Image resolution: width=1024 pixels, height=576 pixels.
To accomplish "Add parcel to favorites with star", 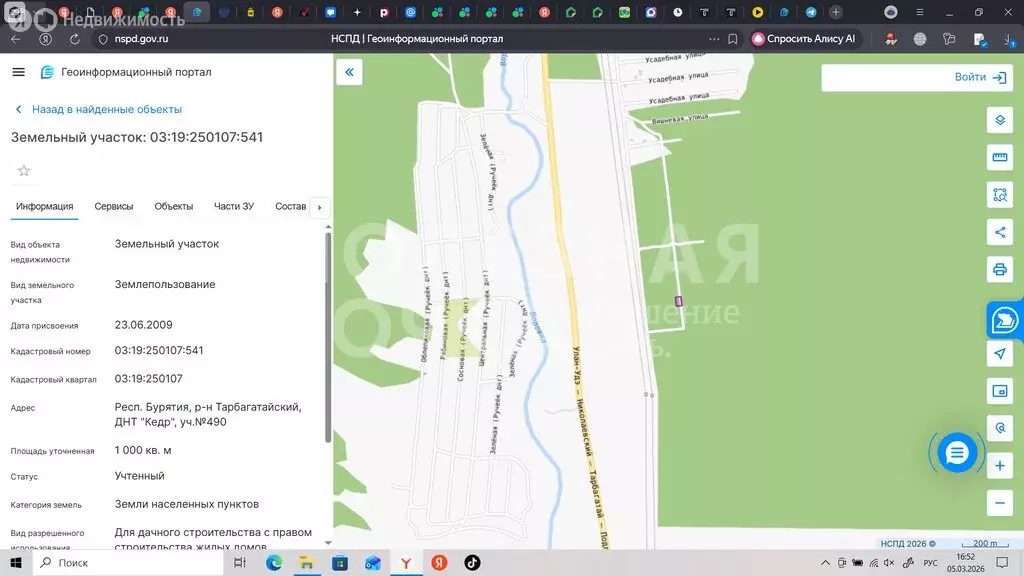I will pyautogui.click(x=24, y=171).
